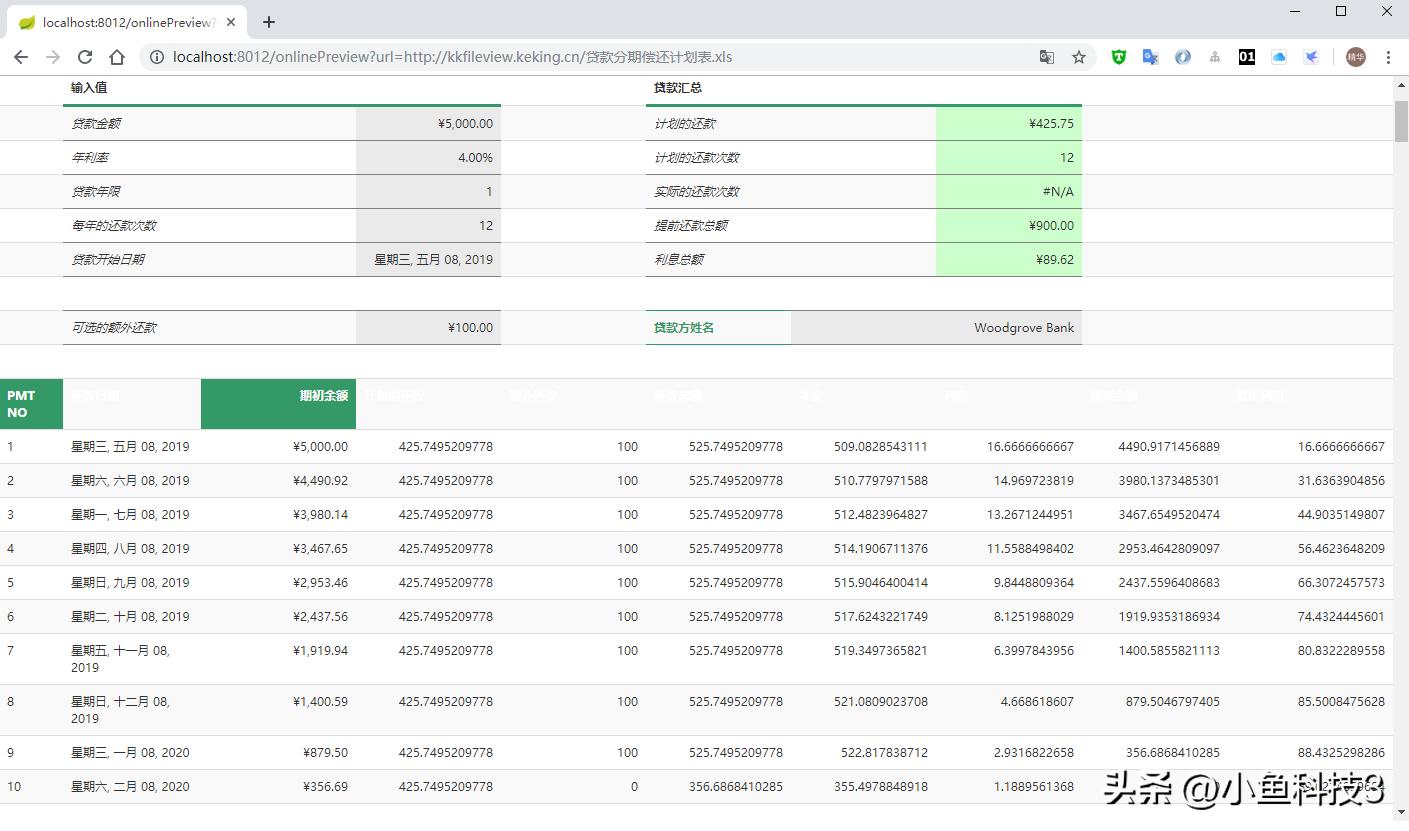Click the green shield T extension
The height and width of the screenshot is (831, 1409).
tap(1119, 57)
